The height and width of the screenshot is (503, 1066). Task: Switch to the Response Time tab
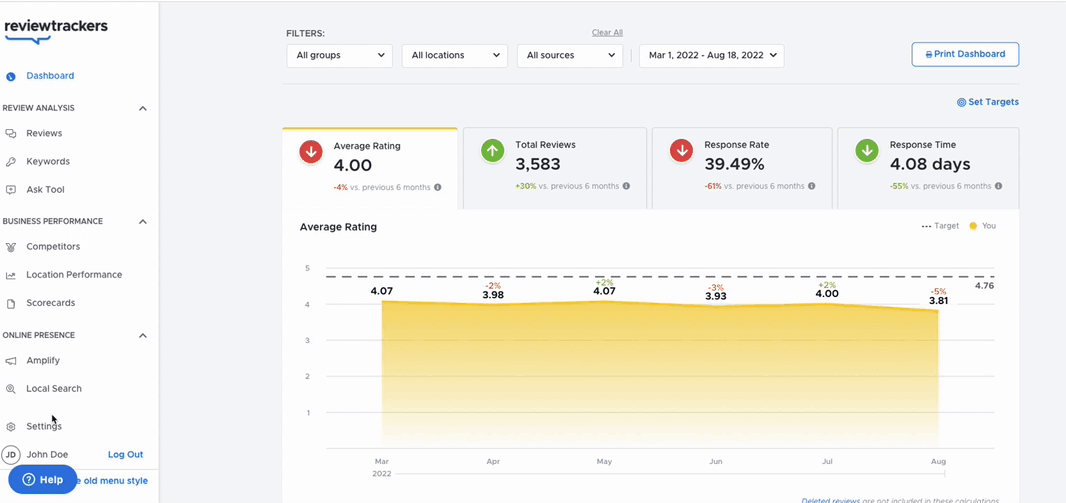(x=928, y=168)
